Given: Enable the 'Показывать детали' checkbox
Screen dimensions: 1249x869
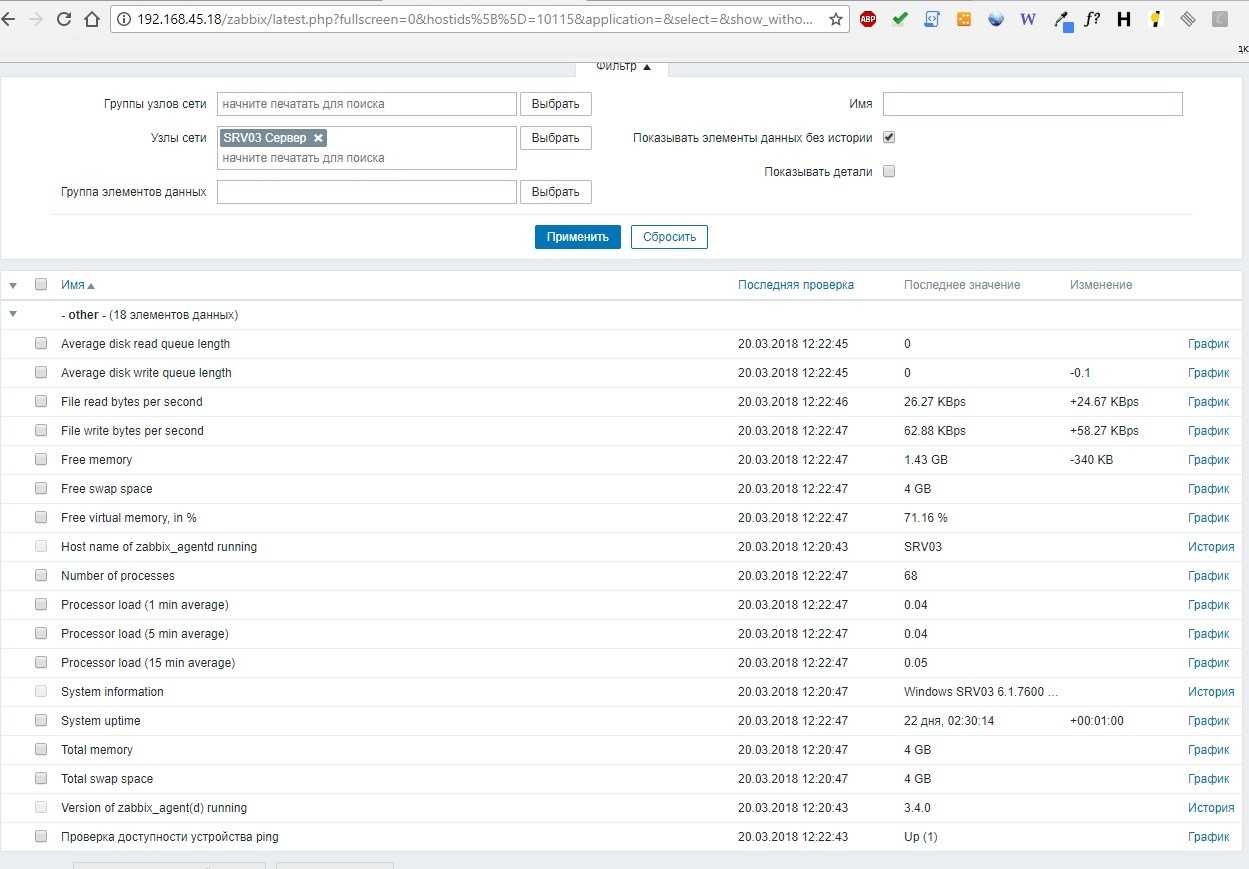Looking at the screenshot, I should (x=889, y=171).
